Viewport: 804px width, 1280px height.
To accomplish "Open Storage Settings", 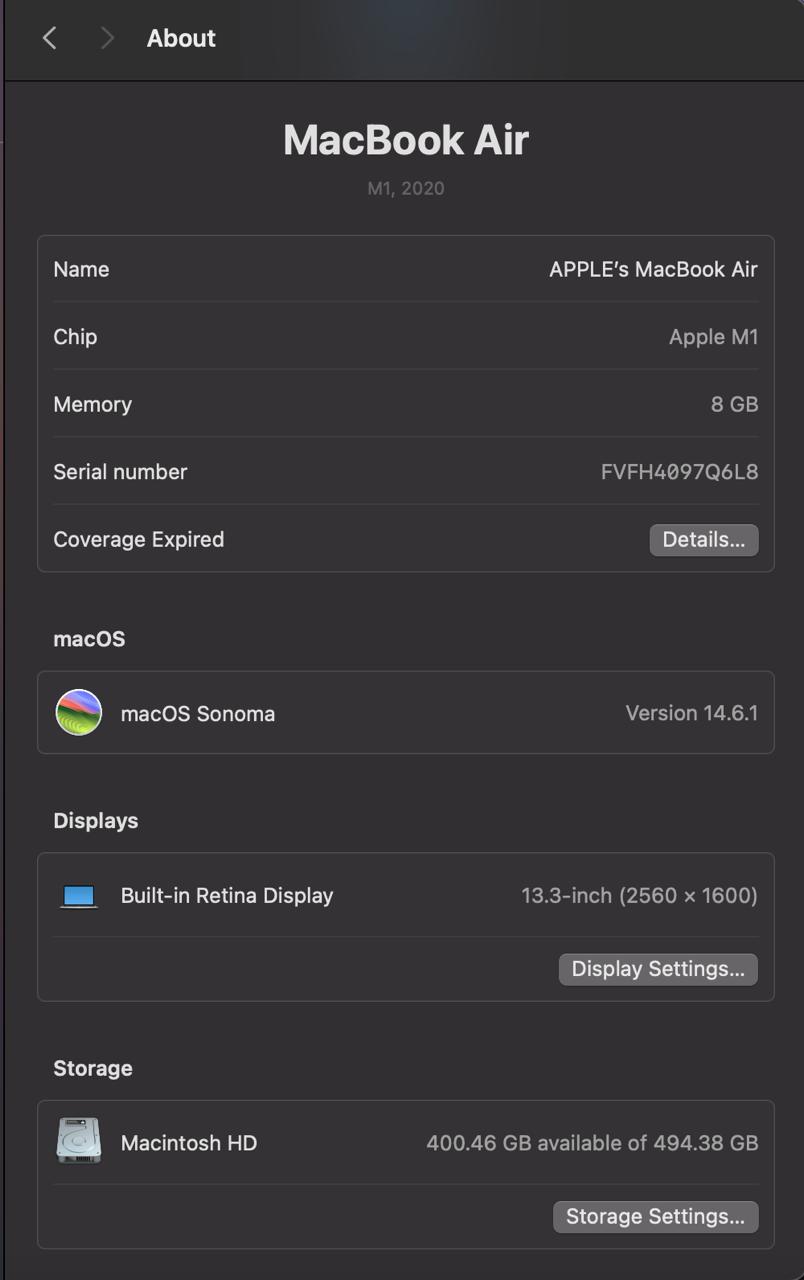I will [x=656, y=1217].
